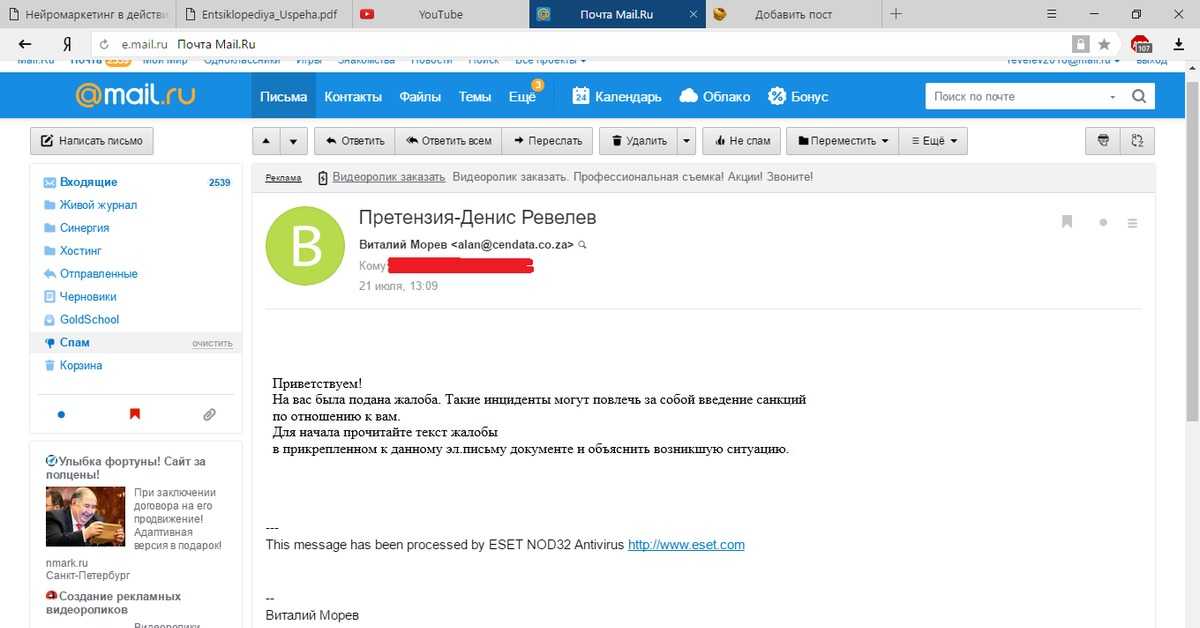
Task: Expand the 'Все проекты' dropdown
Action: pos(551,61)
